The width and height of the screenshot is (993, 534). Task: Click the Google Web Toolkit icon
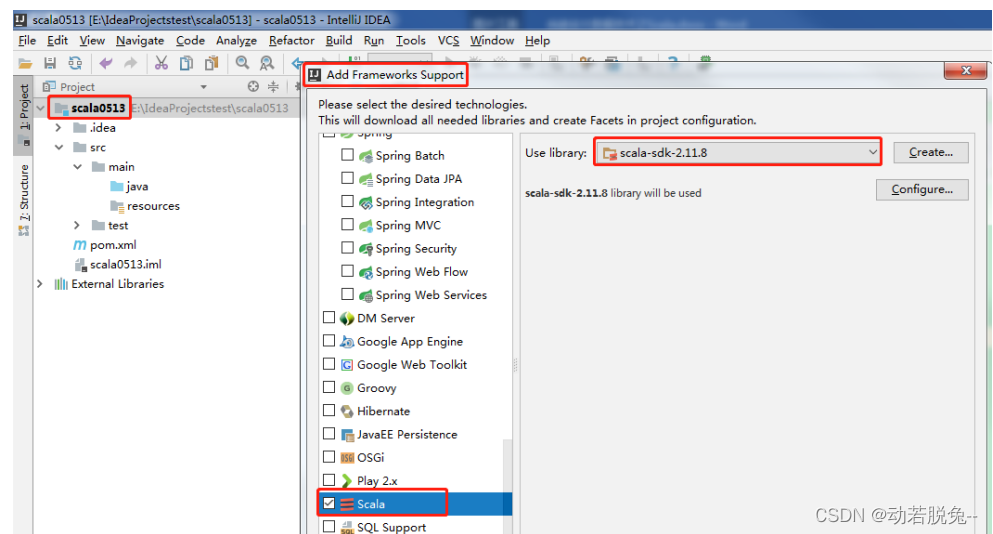346,365
